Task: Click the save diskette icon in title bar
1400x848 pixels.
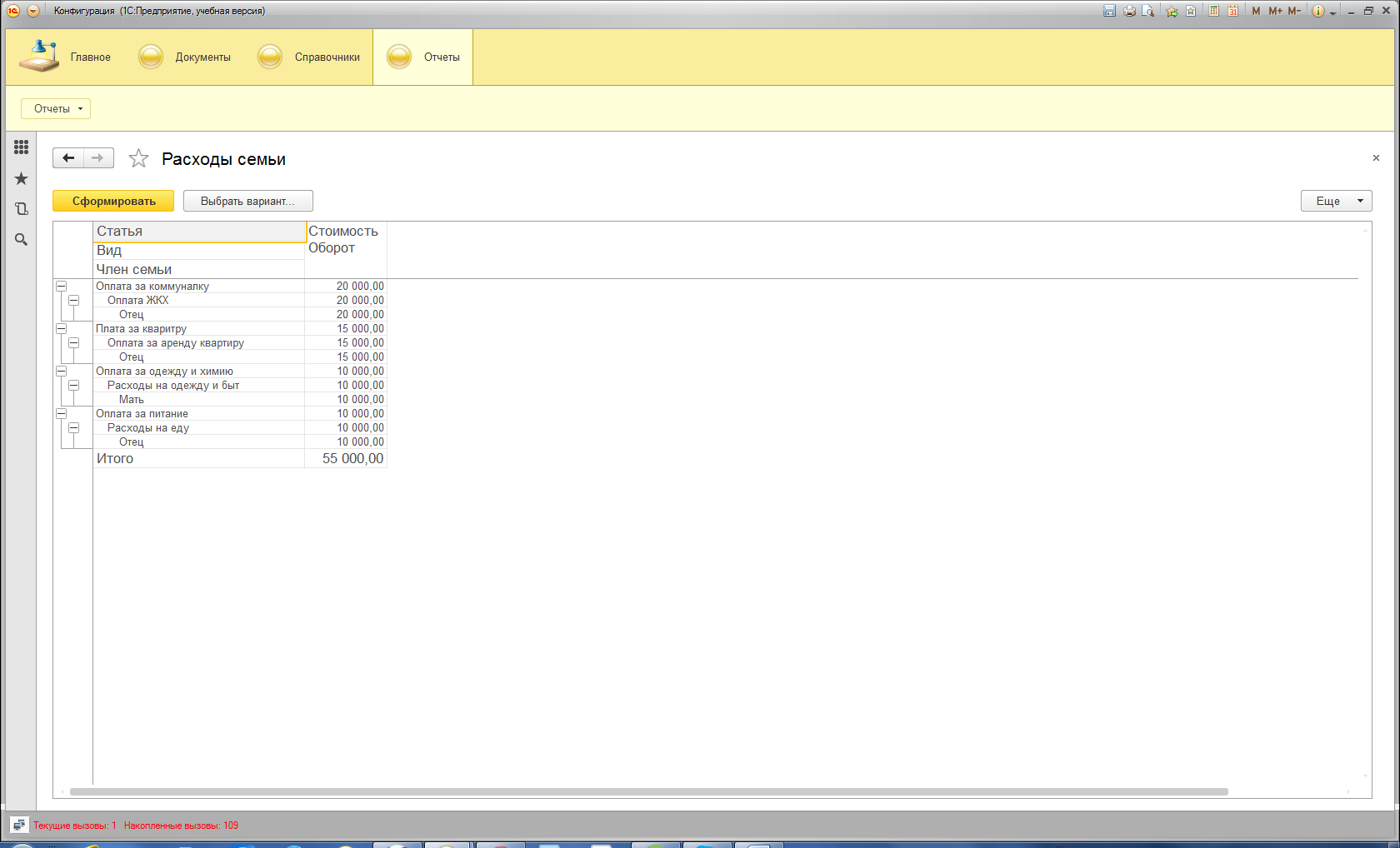Action: pos(1109,11)
